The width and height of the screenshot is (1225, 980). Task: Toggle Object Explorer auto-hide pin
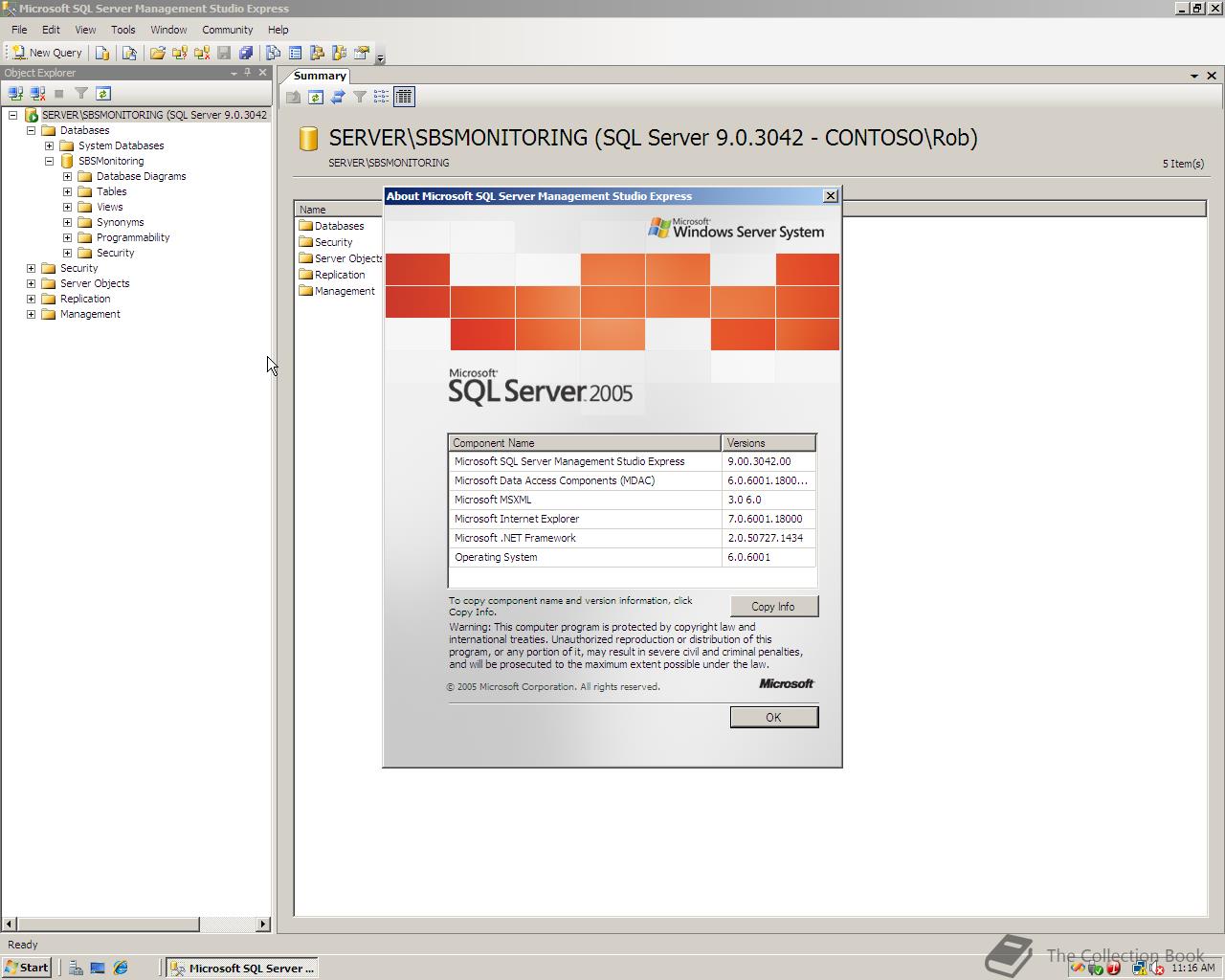pyautogui.click(x=248, y=73)
